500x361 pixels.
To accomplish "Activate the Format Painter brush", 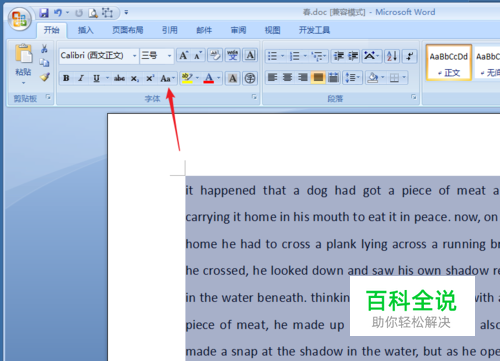I will [44, 77].
